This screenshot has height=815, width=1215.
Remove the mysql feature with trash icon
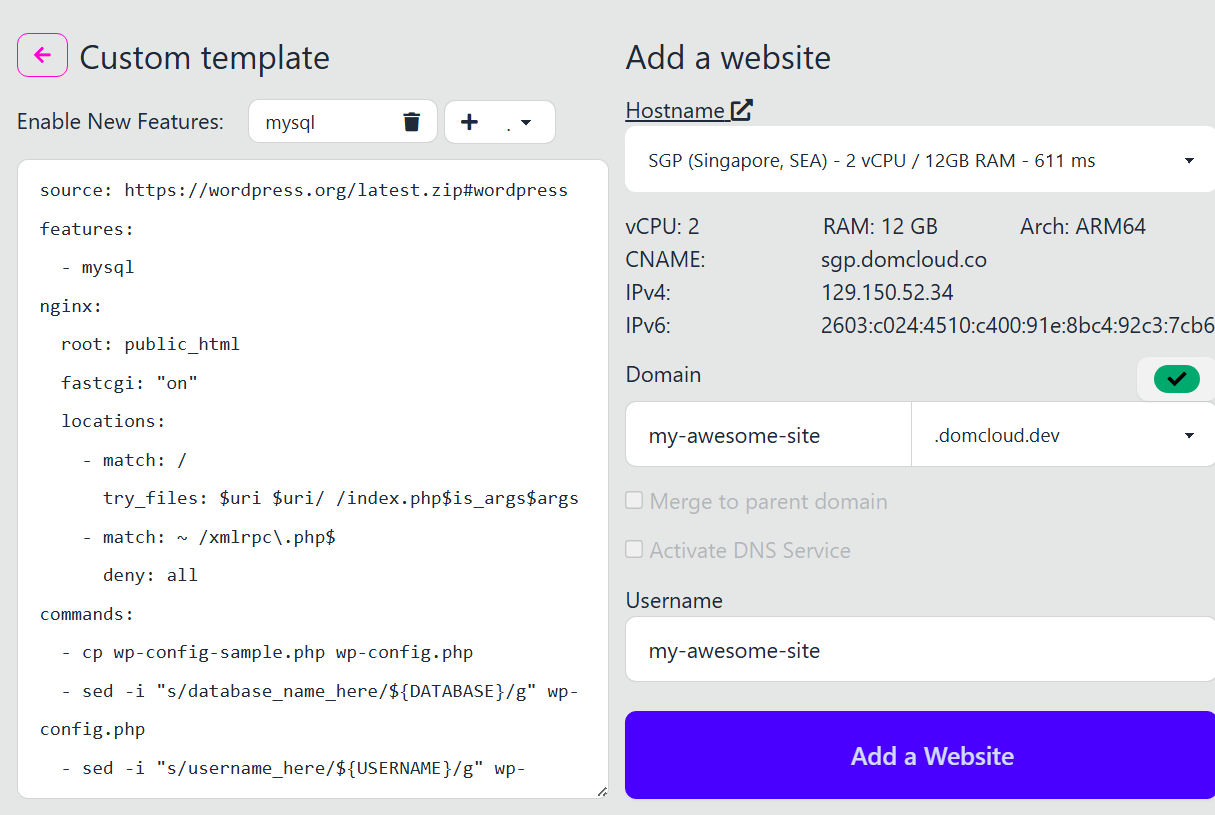click(411, 122)
